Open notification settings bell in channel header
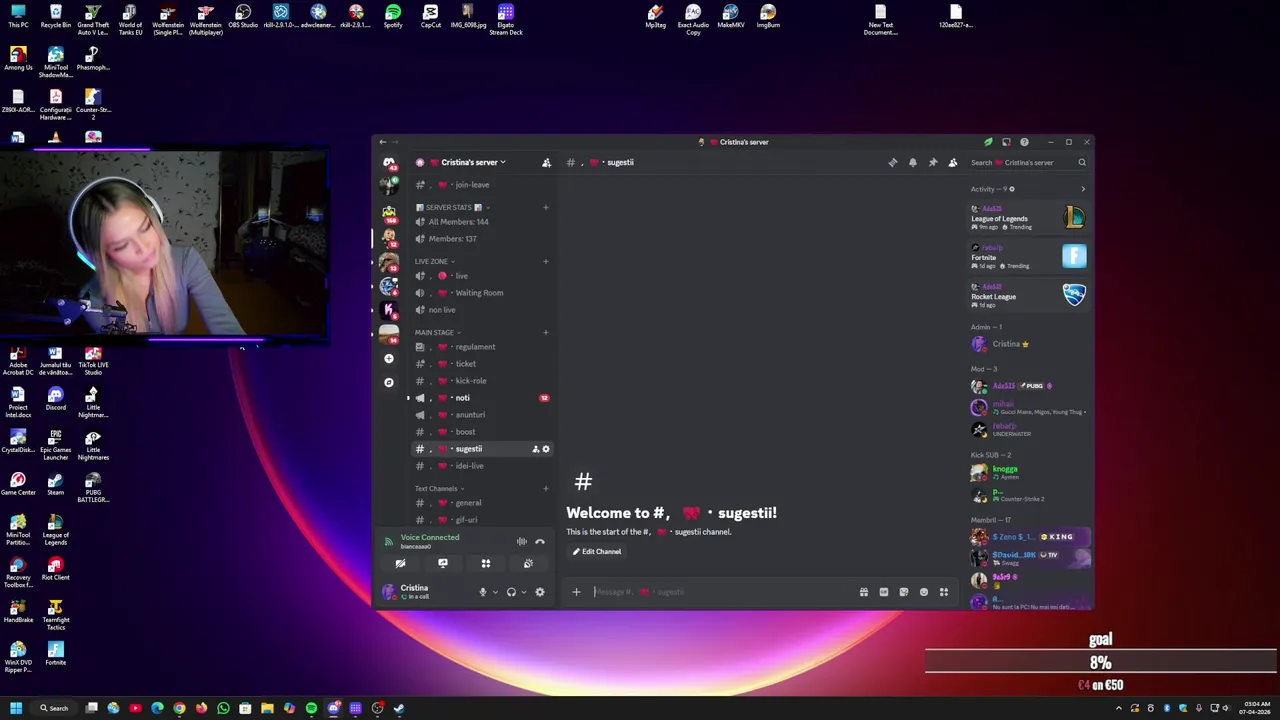1280x720 pixels. 913,162
